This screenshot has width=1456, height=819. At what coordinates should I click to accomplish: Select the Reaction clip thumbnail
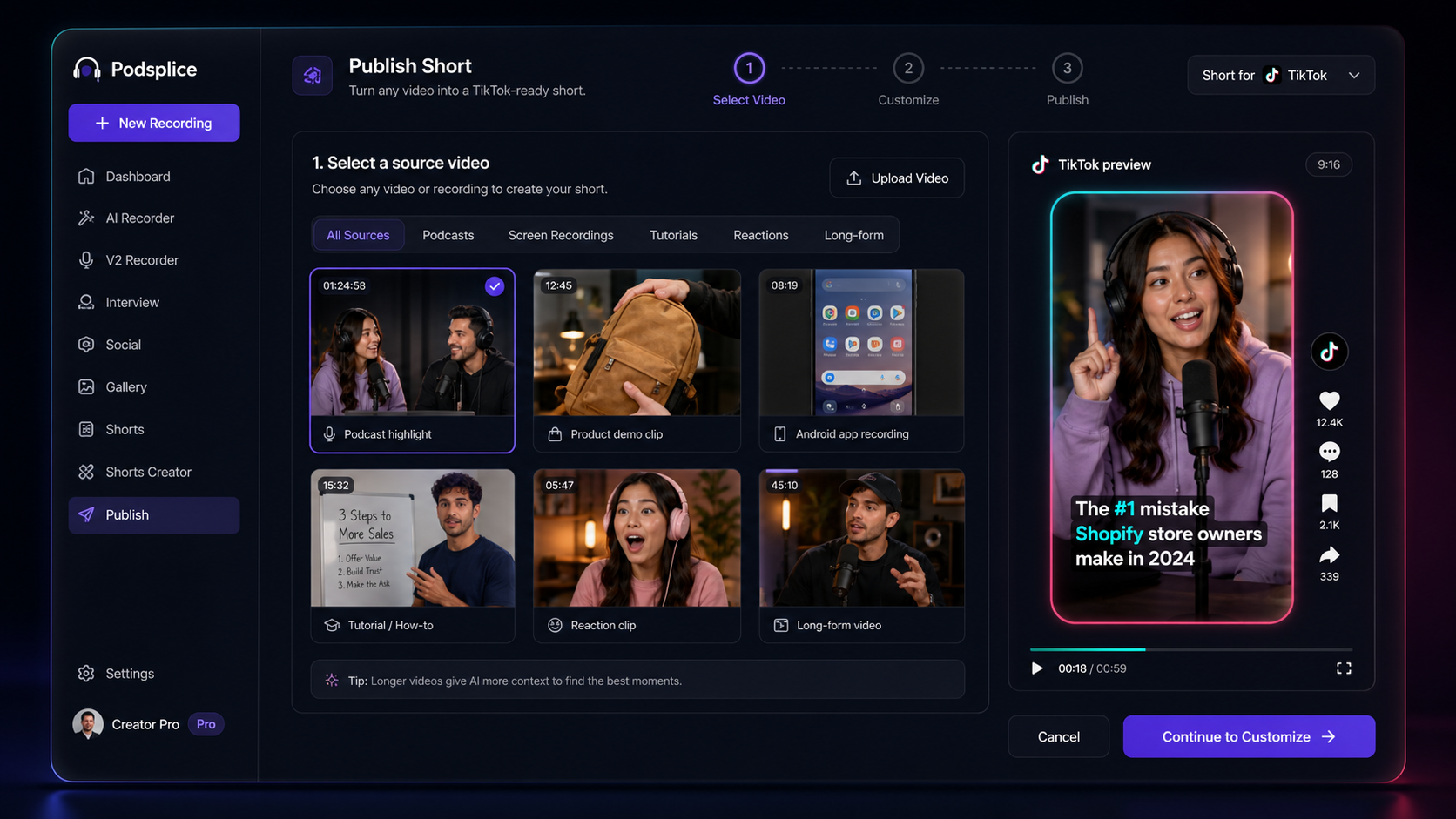637,539
